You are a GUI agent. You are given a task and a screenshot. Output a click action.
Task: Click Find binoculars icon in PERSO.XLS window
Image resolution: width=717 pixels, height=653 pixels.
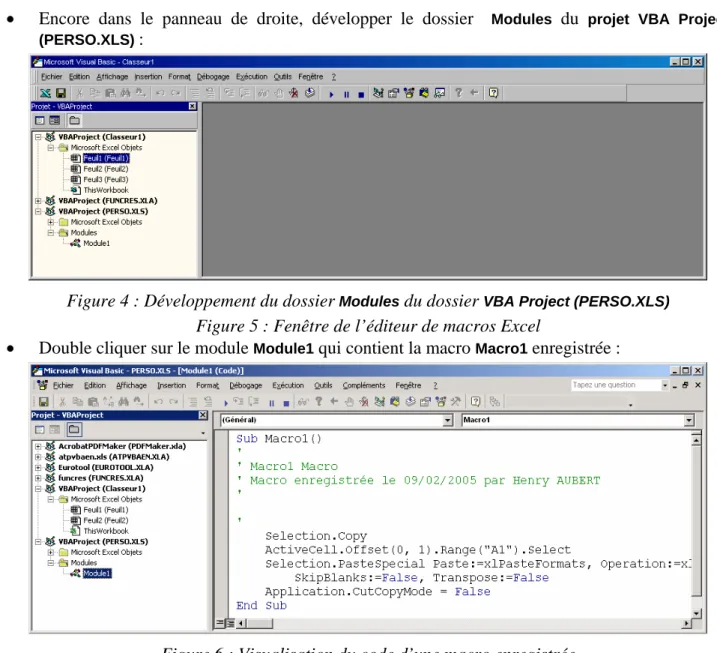coord(123,401)
